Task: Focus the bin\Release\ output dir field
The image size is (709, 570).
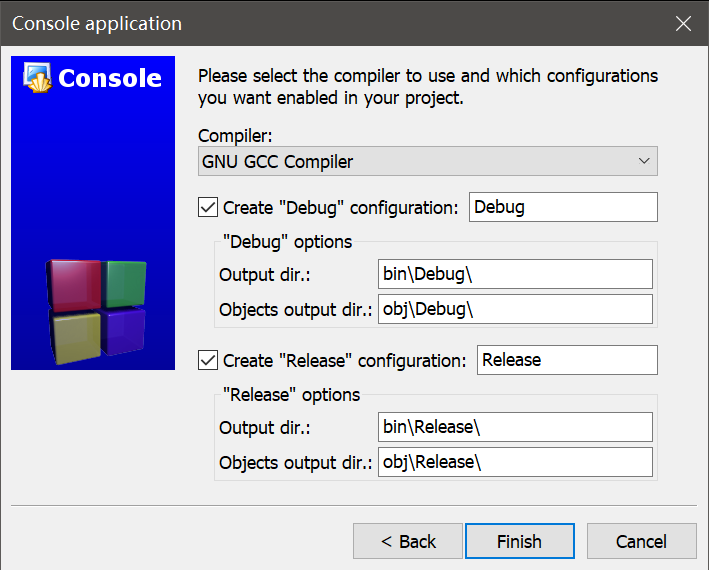Action: 515,427
